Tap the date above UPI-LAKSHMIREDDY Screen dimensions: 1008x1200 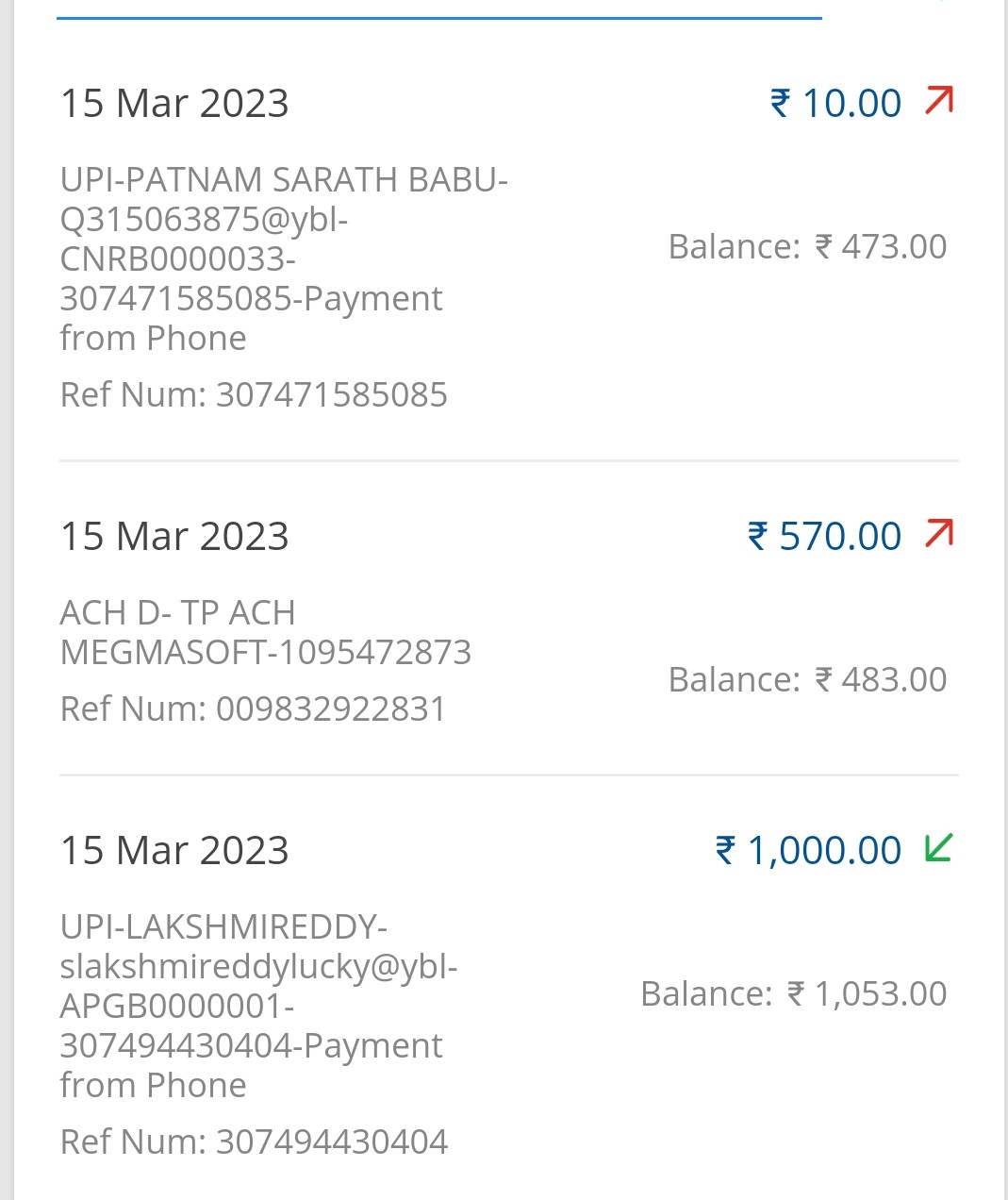174,850
